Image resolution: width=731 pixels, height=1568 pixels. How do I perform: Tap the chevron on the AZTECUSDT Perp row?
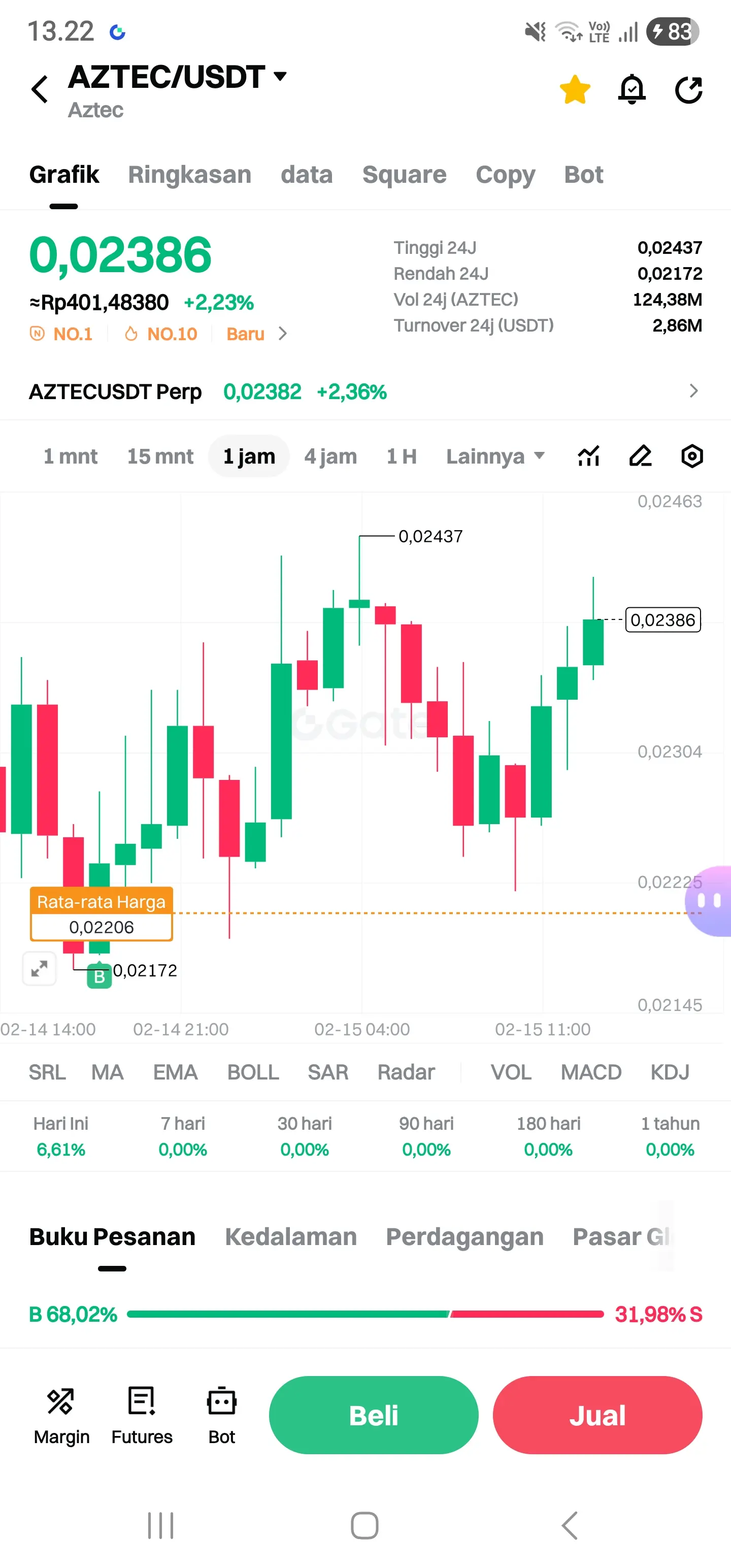point(693,391)
